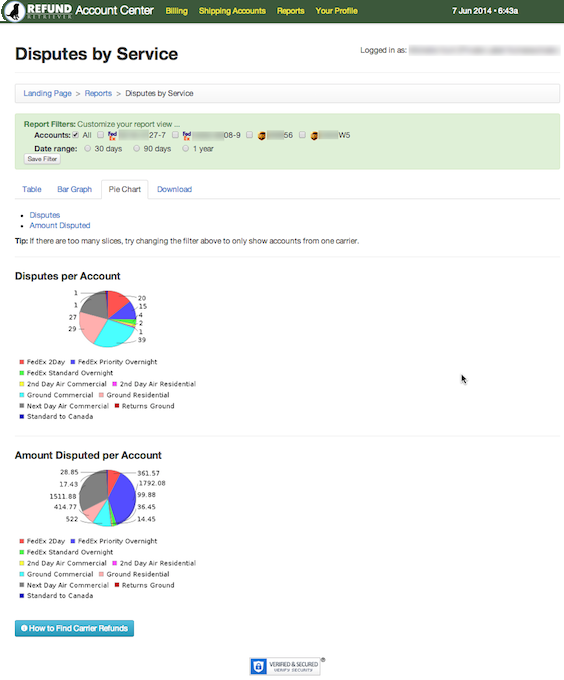The height and width of the screenshot is (680, 564).
Task: Switch to the Bar Graph tab
Action: [75, 189]
